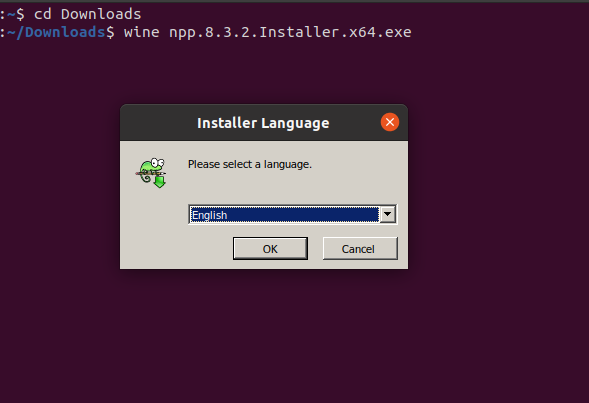
Task: Cancel the Installer Language dialog
Action: tap(360, 248)
